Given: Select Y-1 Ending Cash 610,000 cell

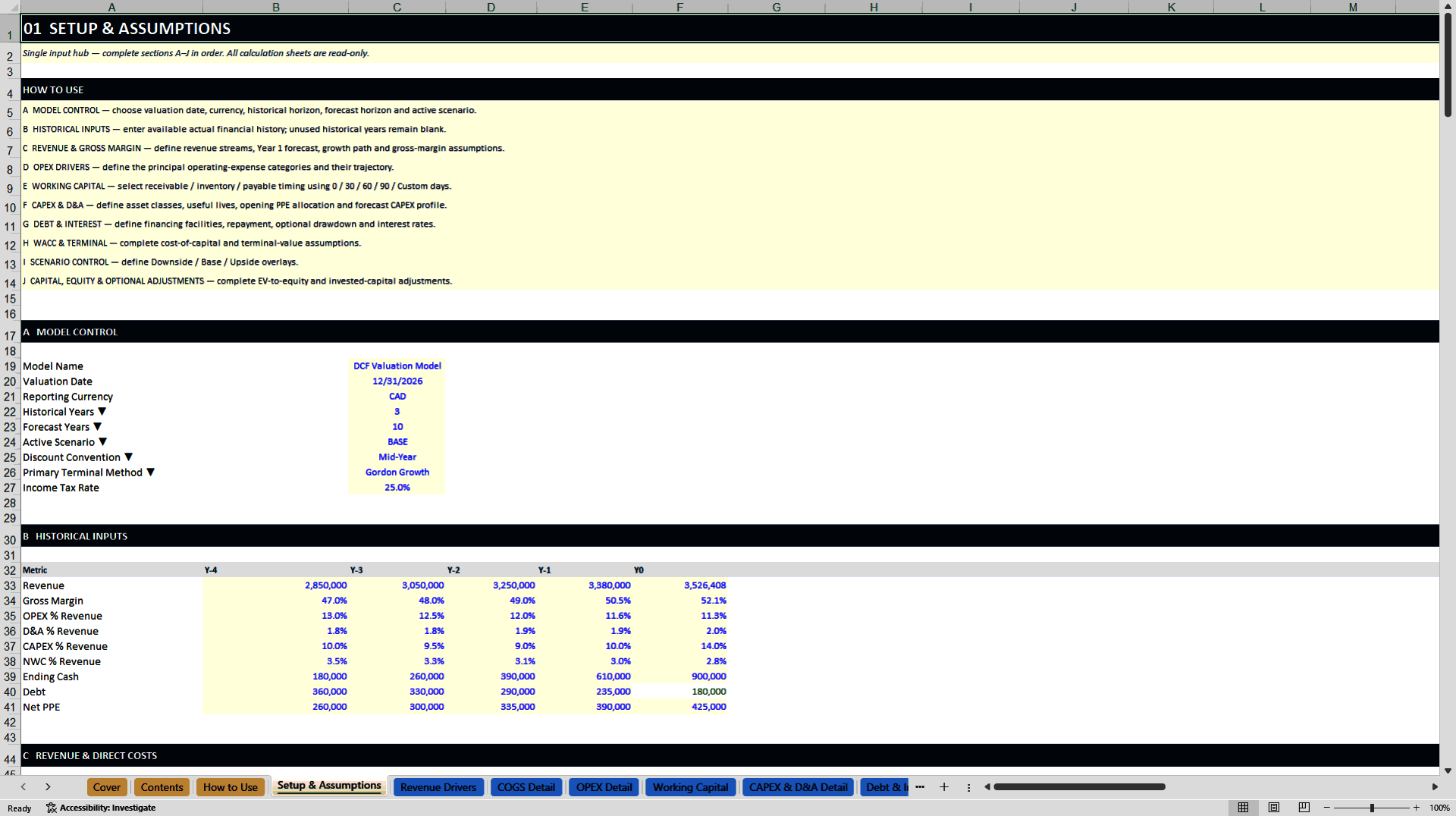Looking at the screenshot, I should 585,676.
